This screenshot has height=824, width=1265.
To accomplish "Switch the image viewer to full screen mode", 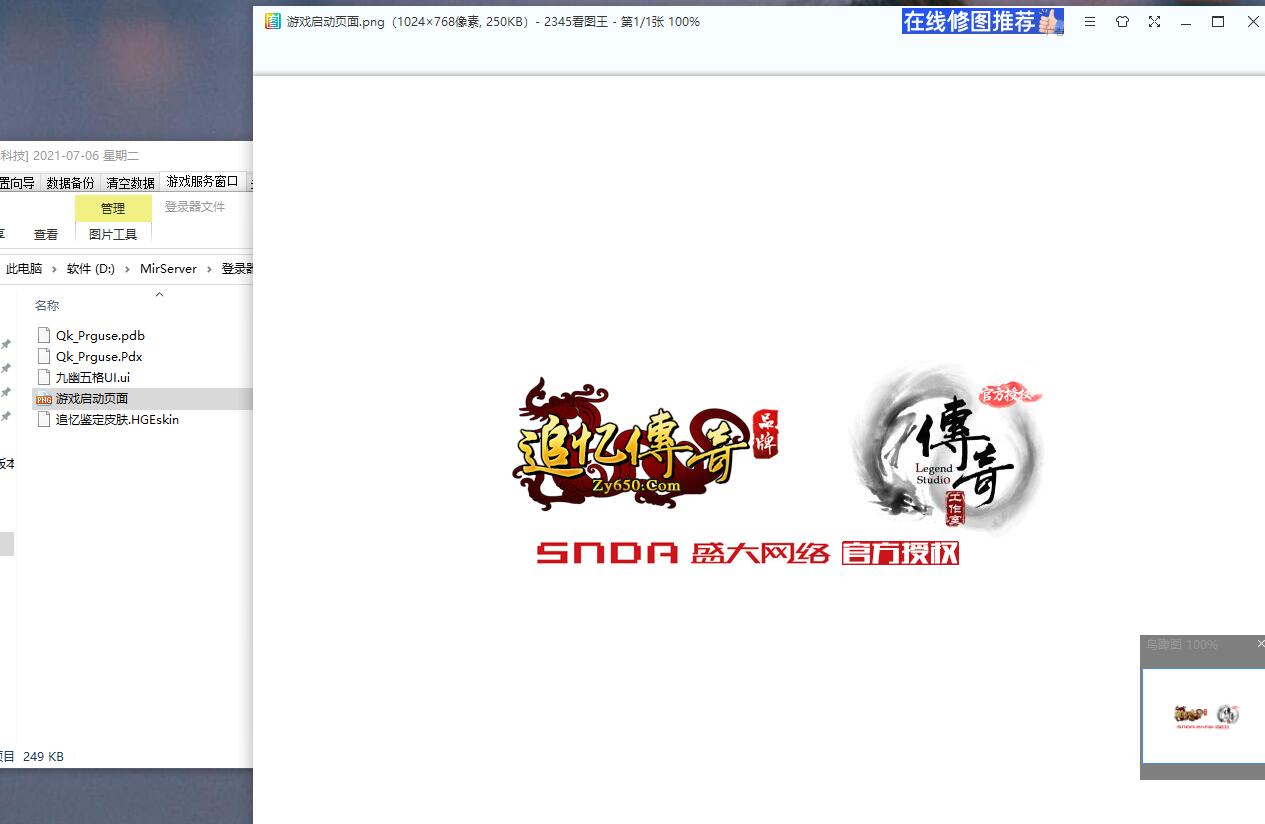I will pyautogui.click(x=1154, y=21).
